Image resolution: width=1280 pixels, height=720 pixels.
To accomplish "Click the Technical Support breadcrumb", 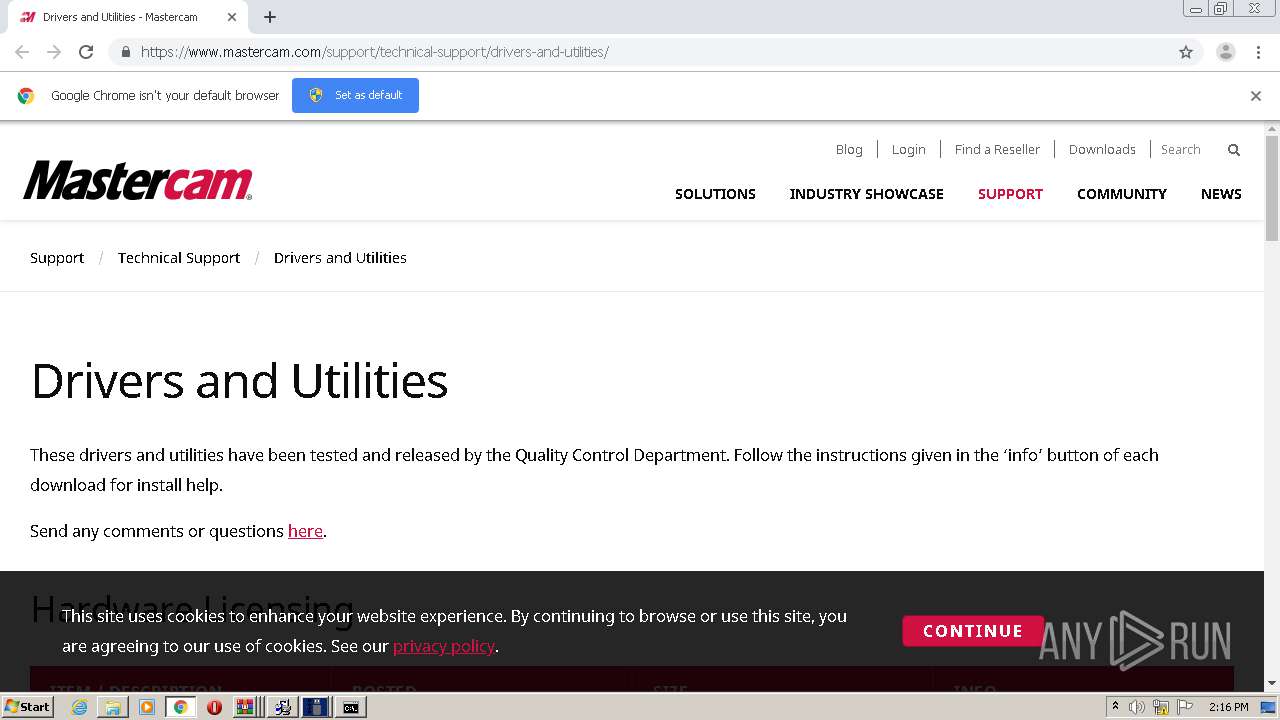I will click(x=179, y=258).
